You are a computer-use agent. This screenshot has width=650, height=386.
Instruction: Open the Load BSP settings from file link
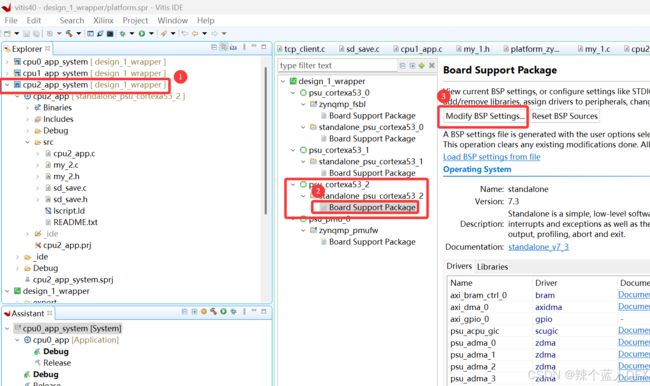coord(492,157)
